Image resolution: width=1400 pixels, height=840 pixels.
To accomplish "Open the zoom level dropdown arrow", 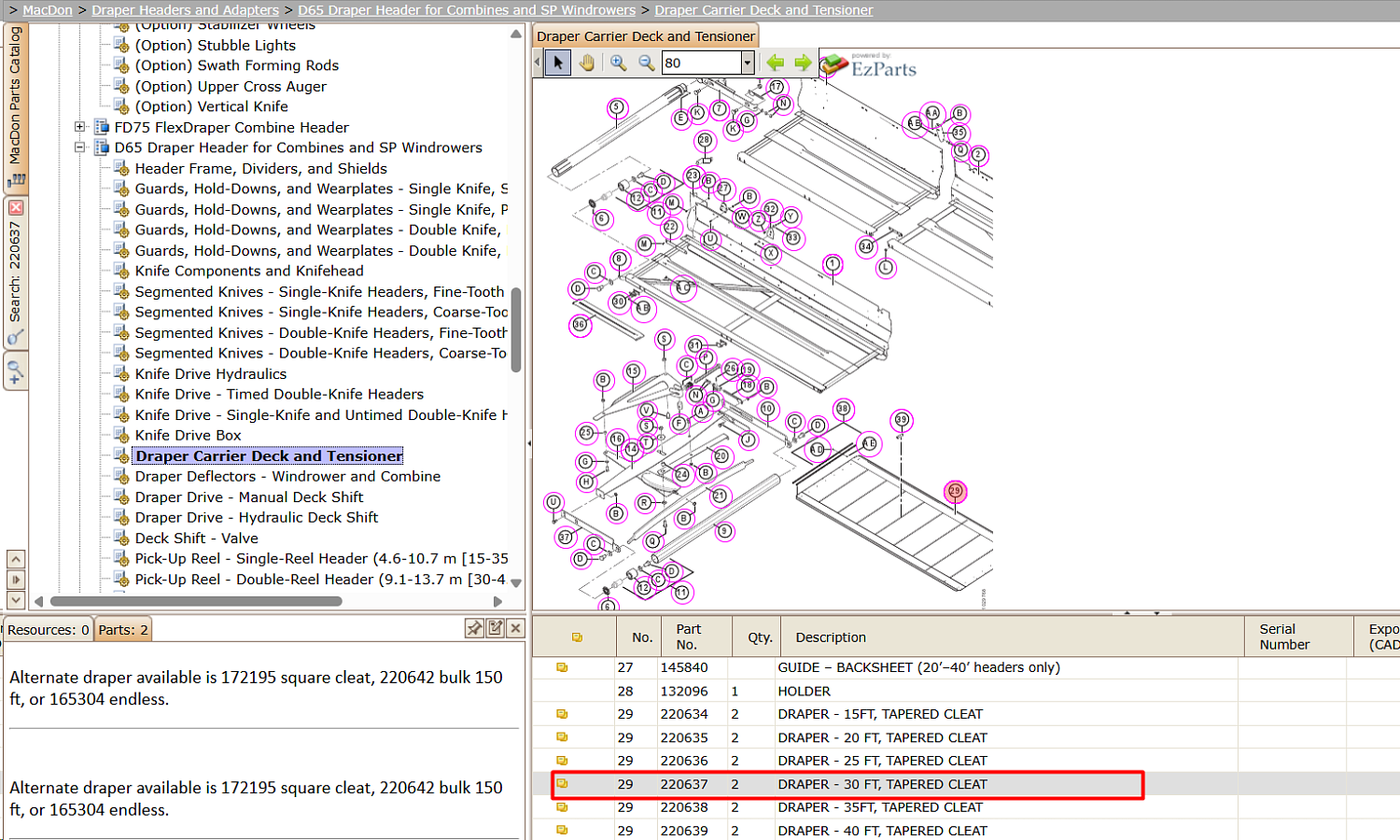I will (x=748, y=63).
